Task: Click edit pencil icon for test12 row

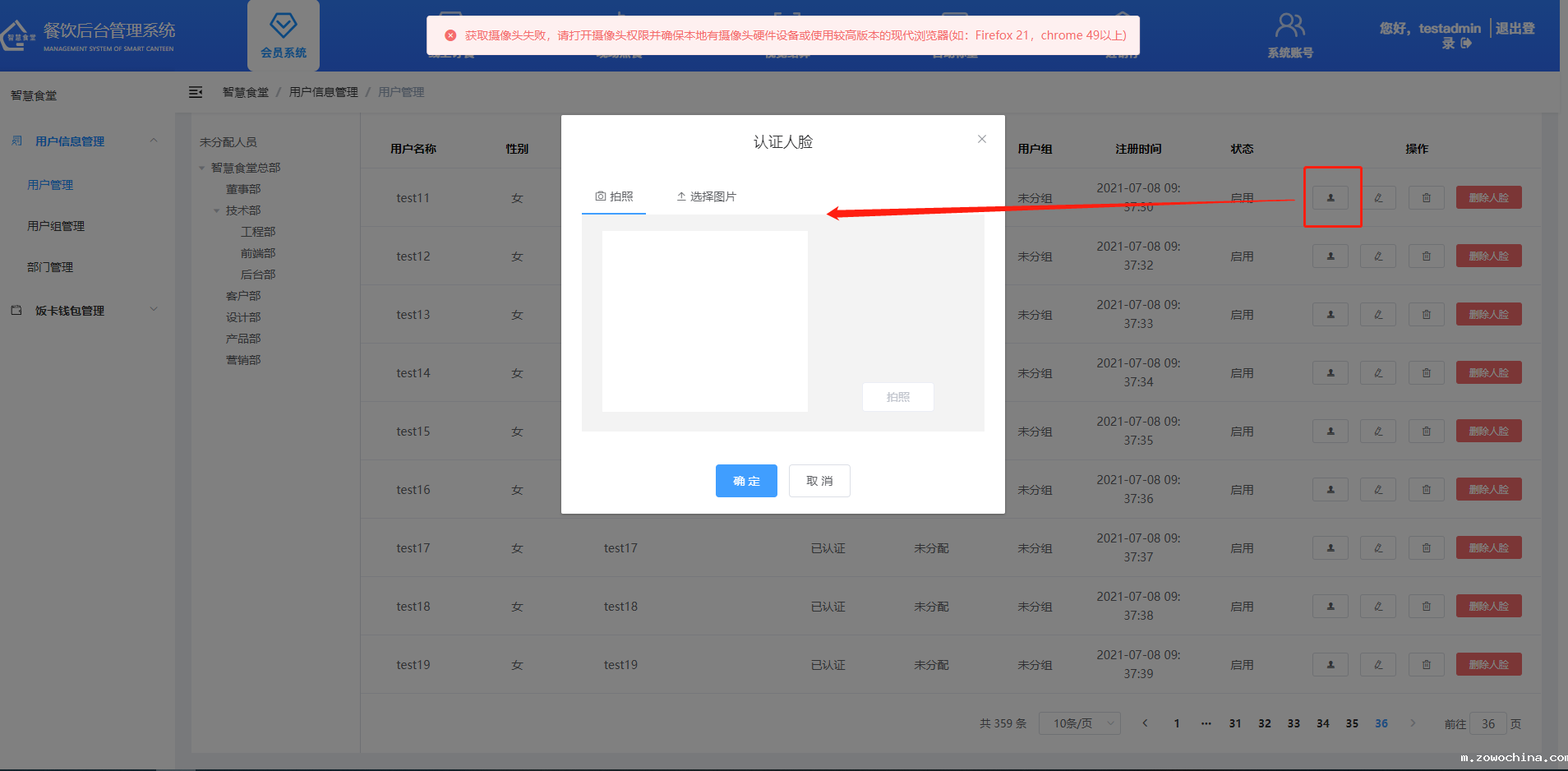Action: (x=1377, y=256)
